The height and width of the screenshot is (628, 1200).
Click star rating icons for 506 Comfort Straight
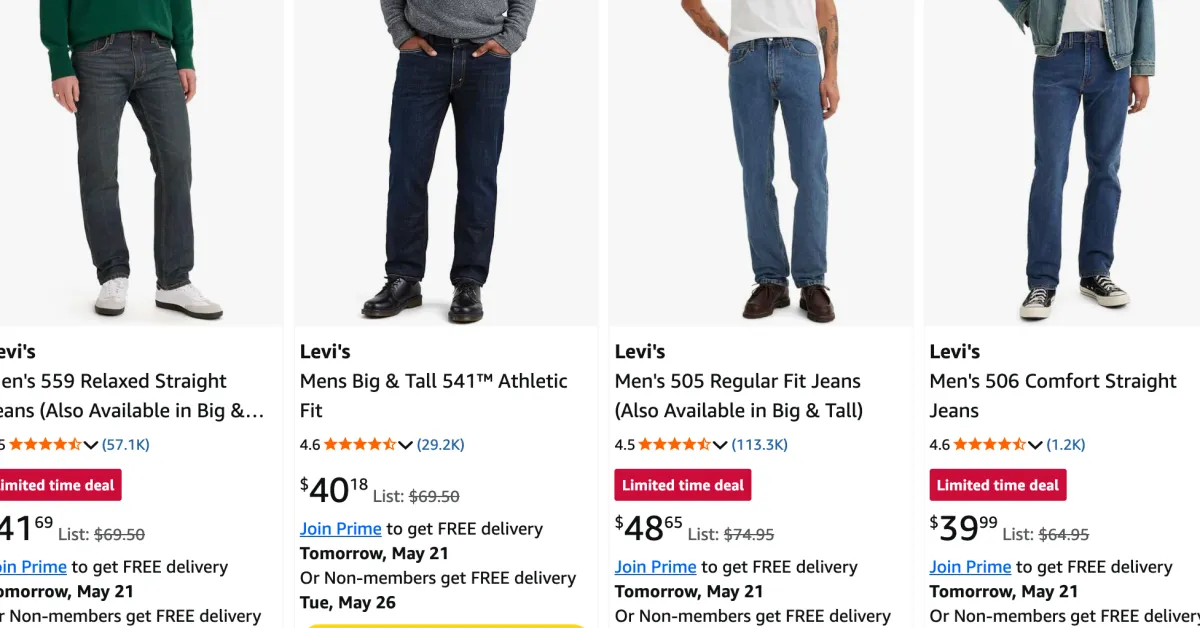point(990,444)
